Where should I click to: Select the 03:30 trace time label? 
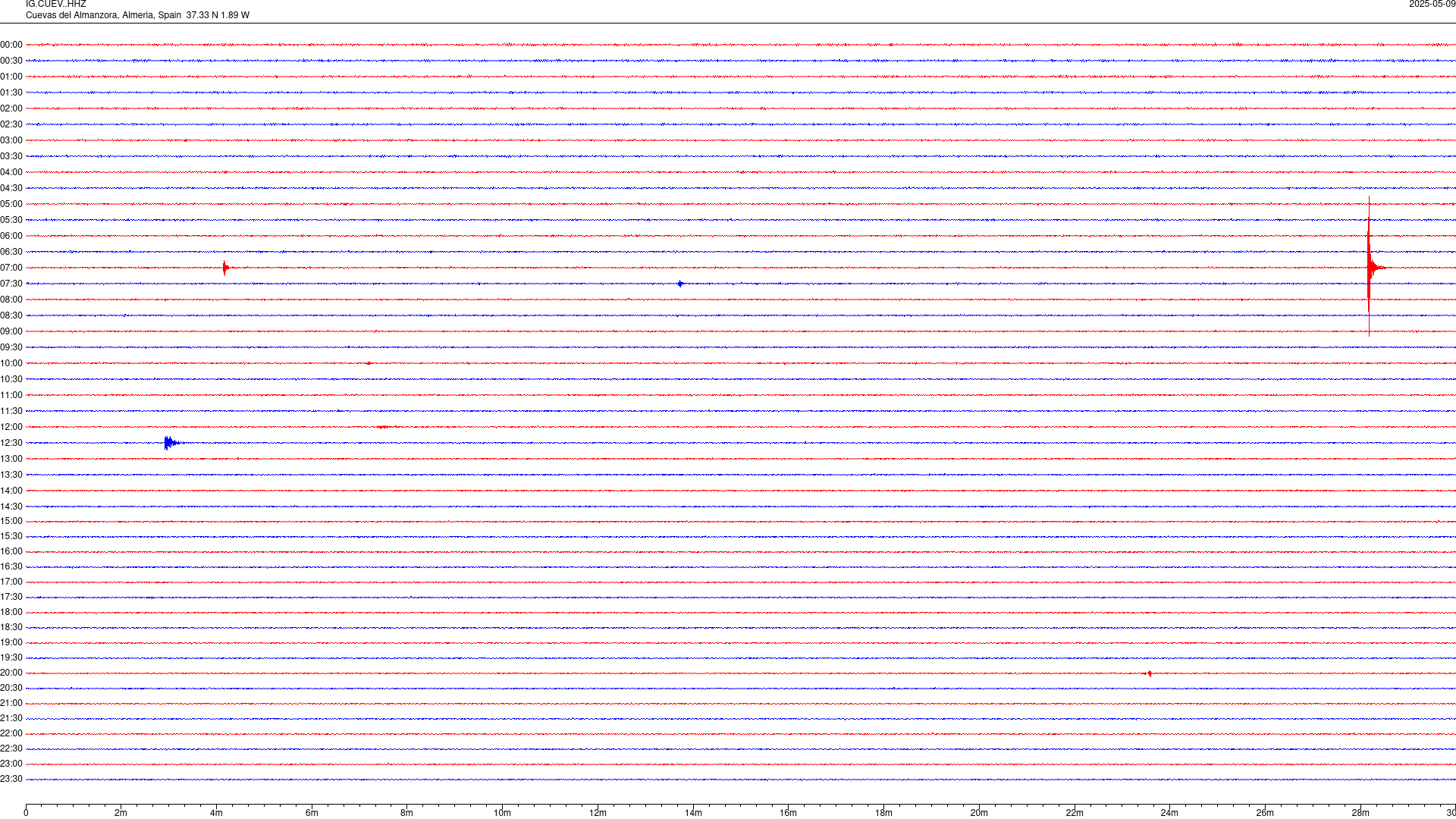pos(11,156)
